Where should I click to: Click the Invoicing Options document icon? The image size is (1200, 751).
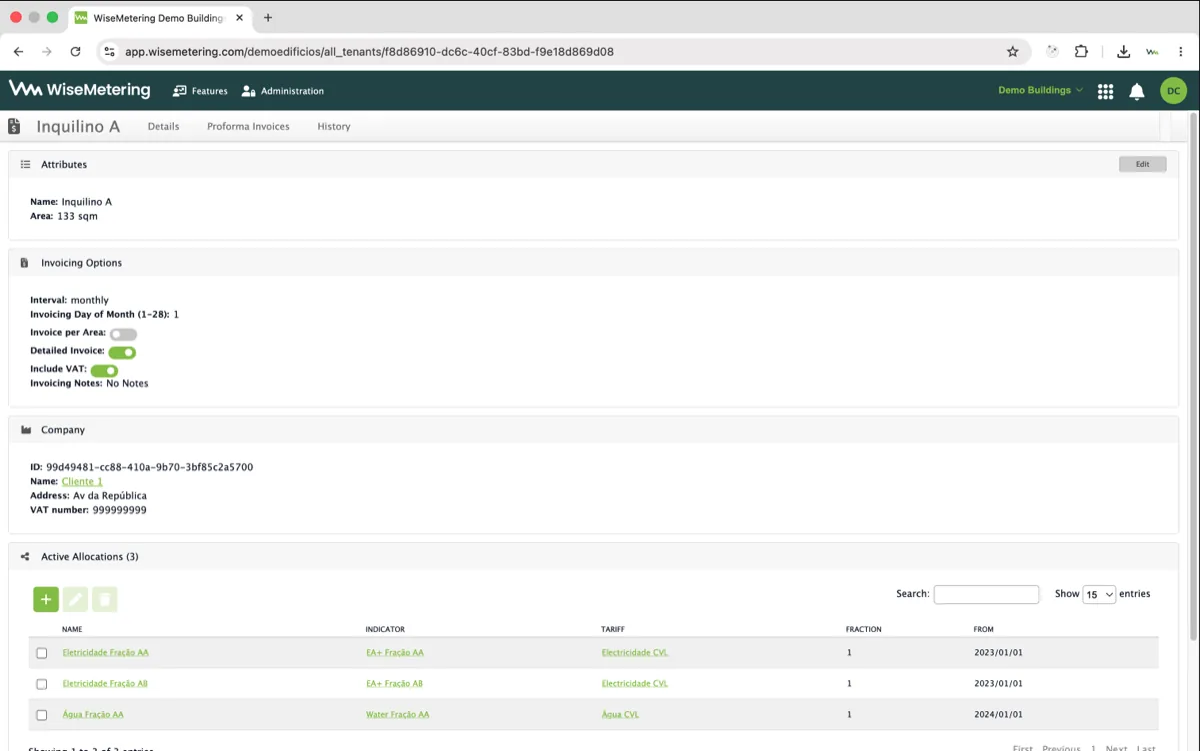(x=25, y=263)
